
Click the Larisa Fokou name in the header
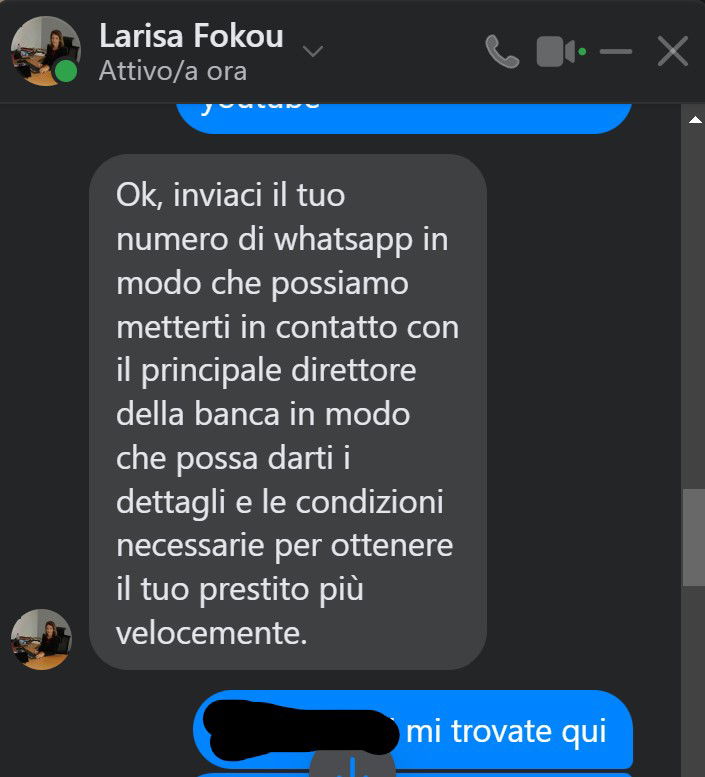(x=191, y=36)
